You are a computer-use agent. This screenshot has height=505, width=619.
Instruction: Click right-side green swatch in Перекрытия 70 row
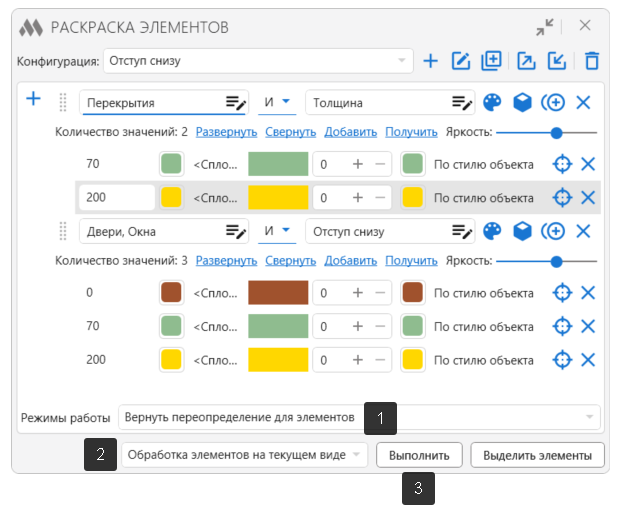[413, 164]
